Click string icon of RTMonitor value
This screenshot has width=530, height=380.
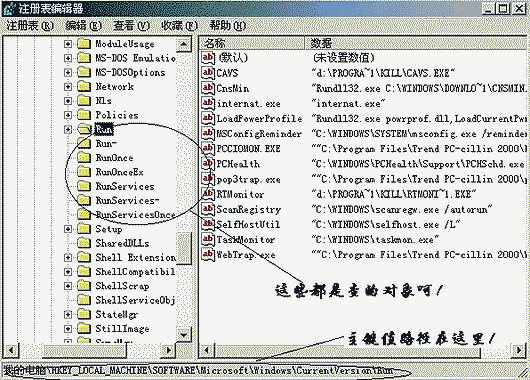pos(208,194)
